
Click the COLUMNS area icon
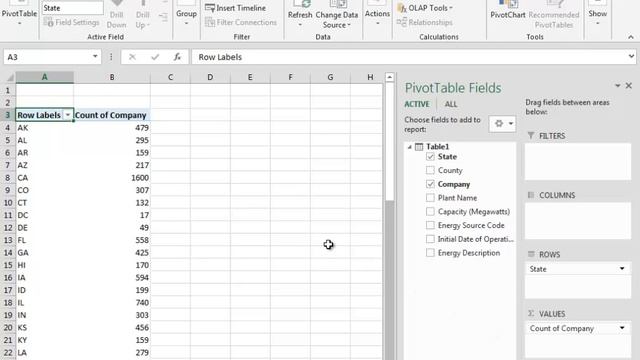tap(531, 195)
